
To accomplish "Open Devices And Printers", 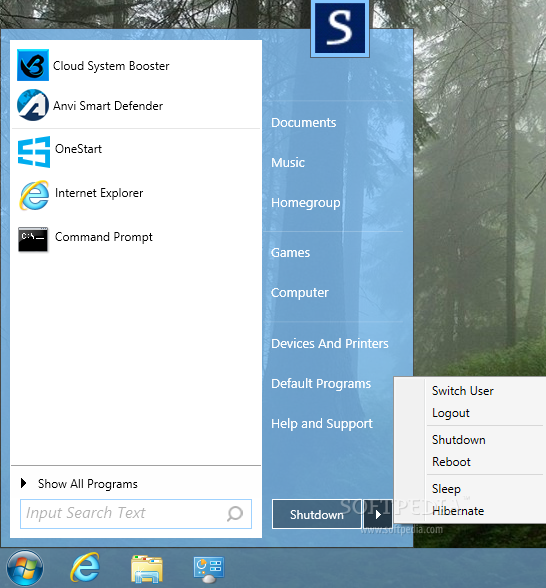I will tap(330, 344).
